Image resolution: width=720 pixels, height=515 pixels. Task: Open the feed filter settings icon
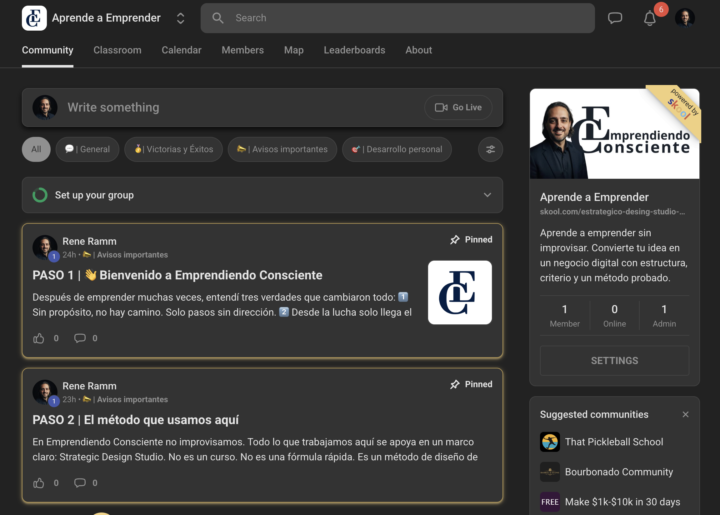coord(490,150)
